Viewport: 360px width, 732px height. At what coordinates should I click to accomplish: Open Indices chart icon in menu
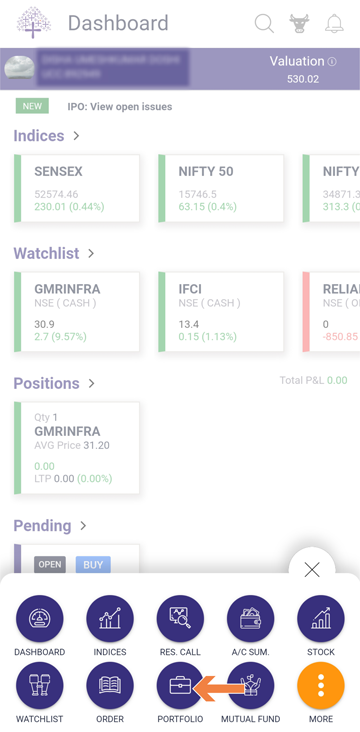click(110, 619)
